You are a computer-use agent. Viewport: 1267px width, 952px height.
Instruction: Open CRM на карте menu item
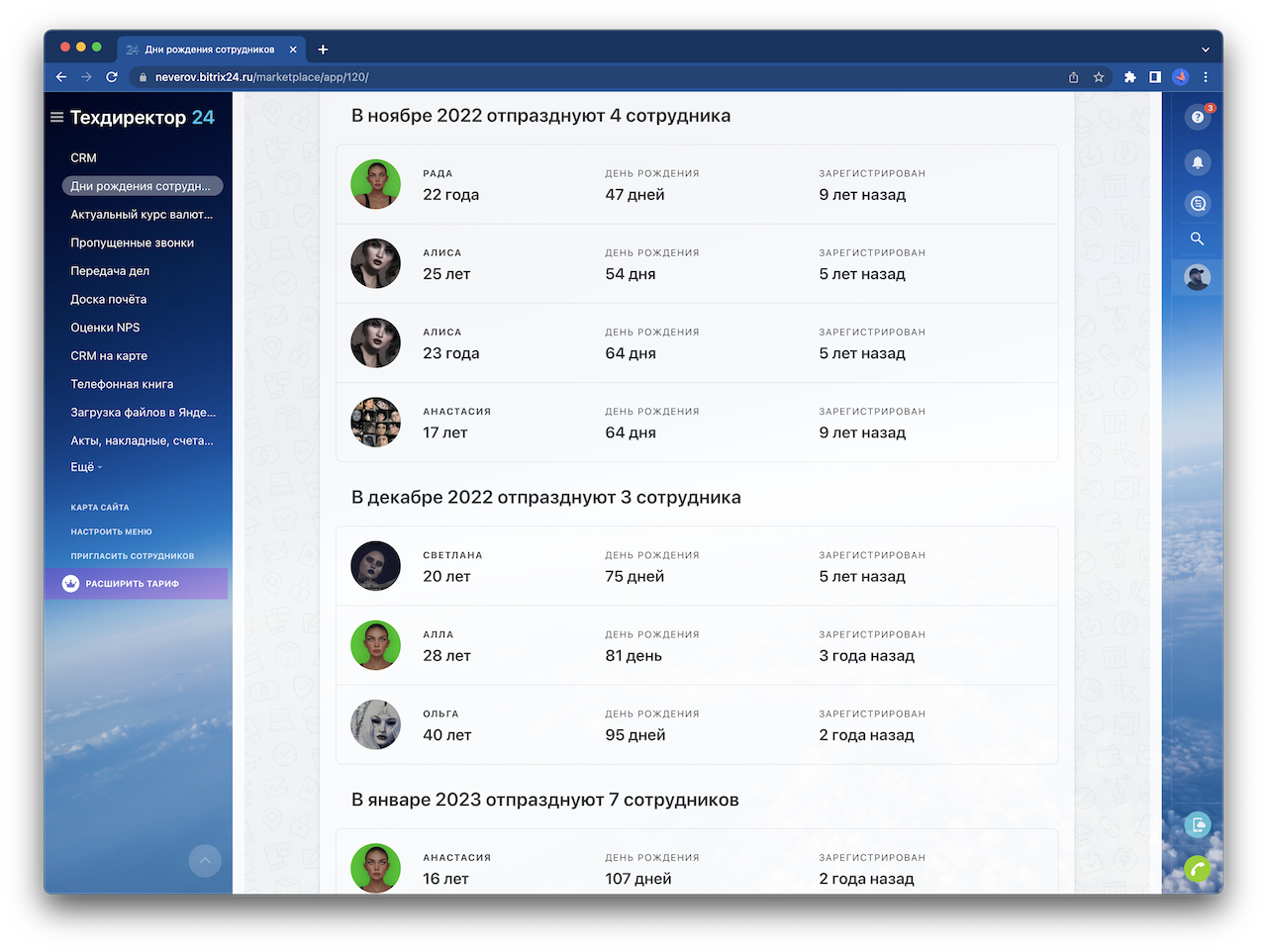click(x=109, y=356)
